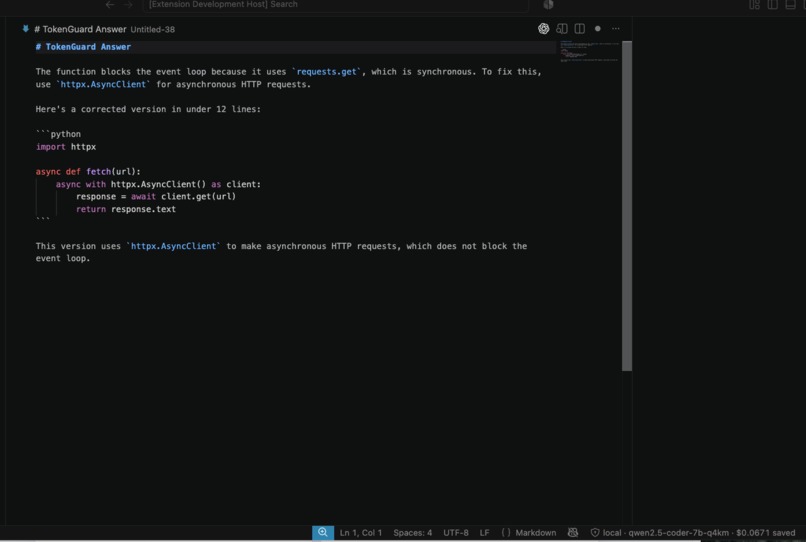This screenshot has height=542, width=806.
Task: Open Go to Line via 'Ln 1, Col 1'
Action: click(x=361, y=533)
